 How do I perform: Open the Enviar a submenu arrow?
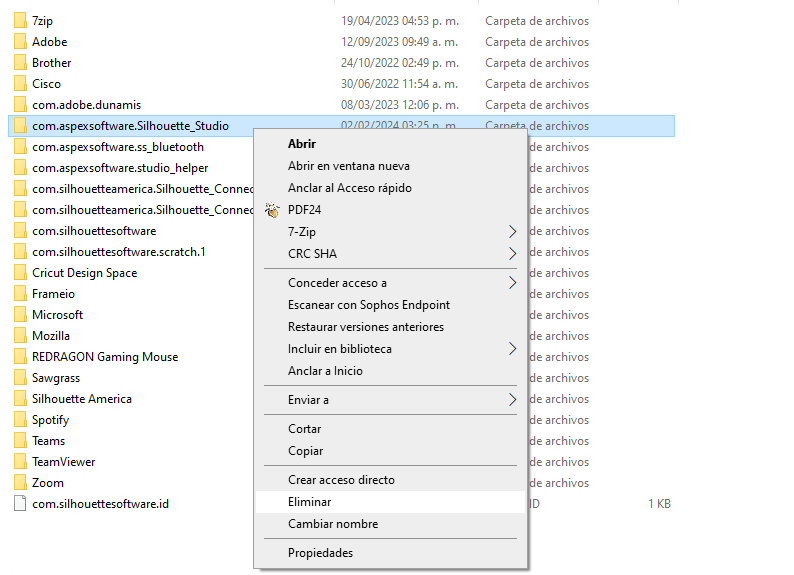pos(513,400)
